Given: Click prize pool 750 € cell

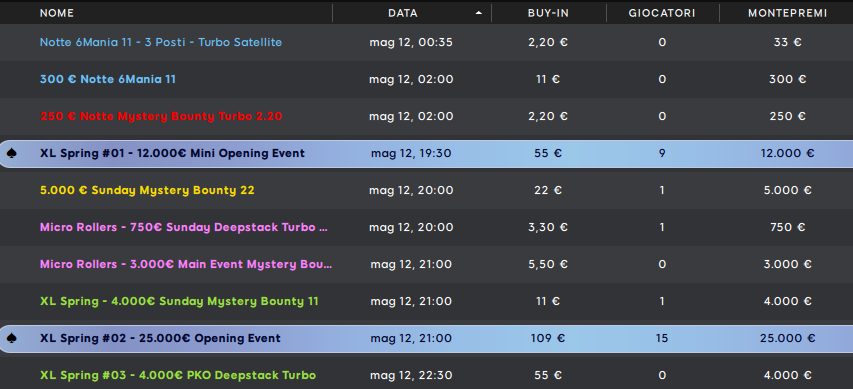Looking at the screenshot, I should point(788,227).
